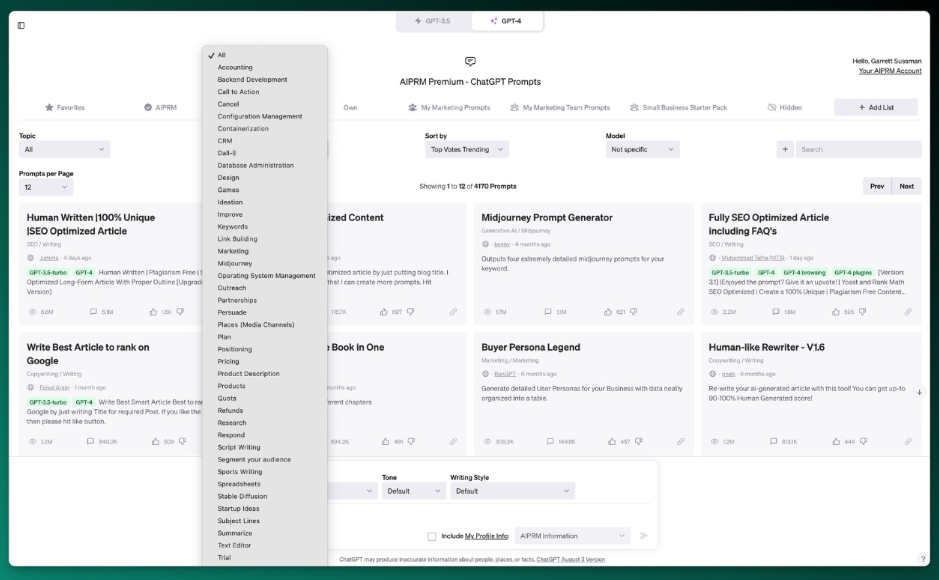939x580 pixels.
Task: Click the AIPRM verified badge icon
Action: pyautogui.click(x=148, y=108)
